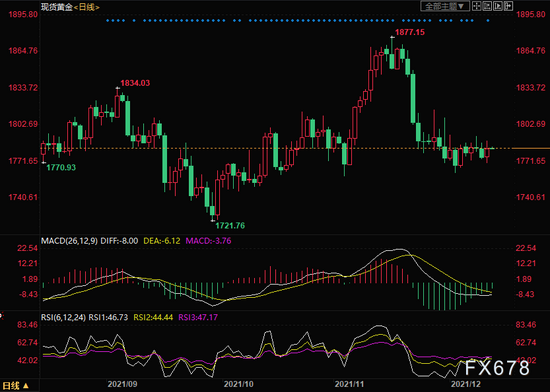Click the 1877.15 high price marker
This screenshot has height=392, width=550.
[410, 32]
